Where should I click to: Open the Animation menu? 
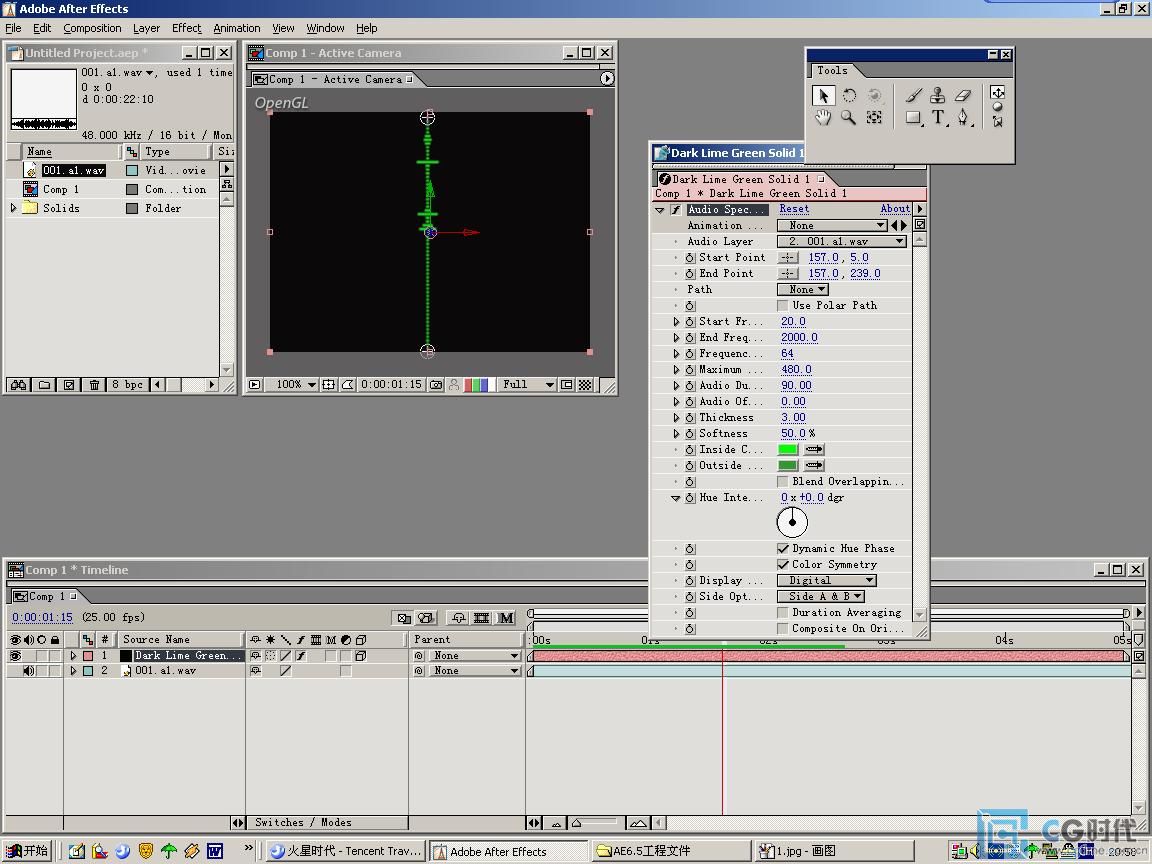[x=237, y=28]
